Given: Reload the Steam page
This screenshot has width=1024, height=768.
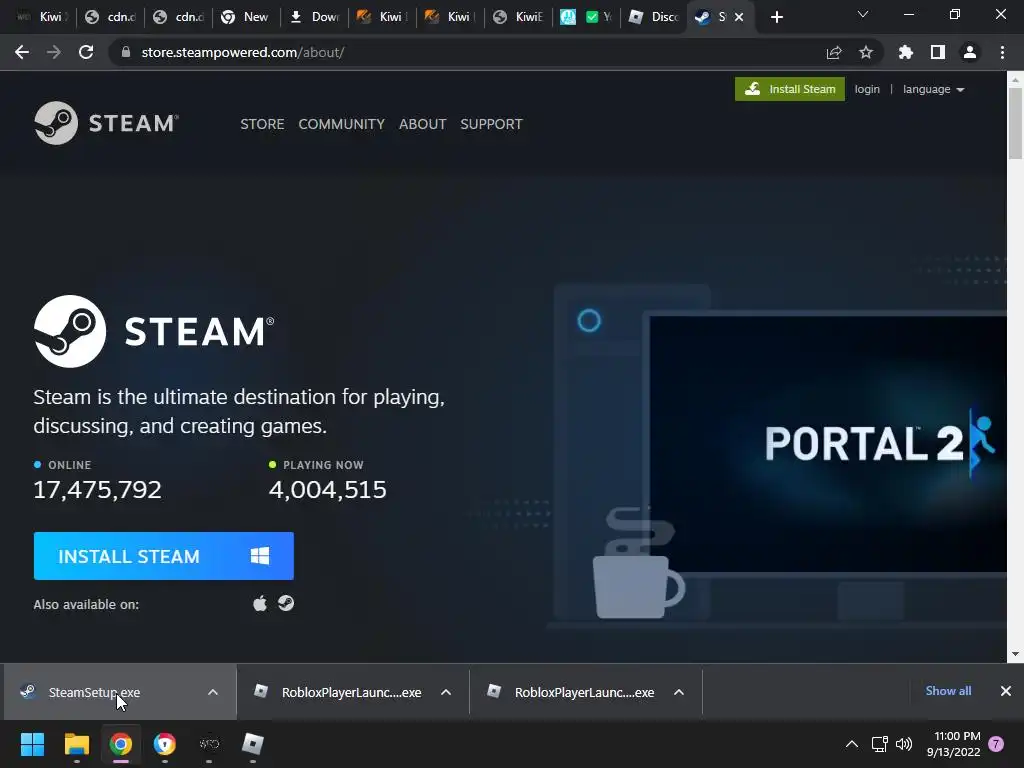Looking at the screenshot, I should (86, 52).
